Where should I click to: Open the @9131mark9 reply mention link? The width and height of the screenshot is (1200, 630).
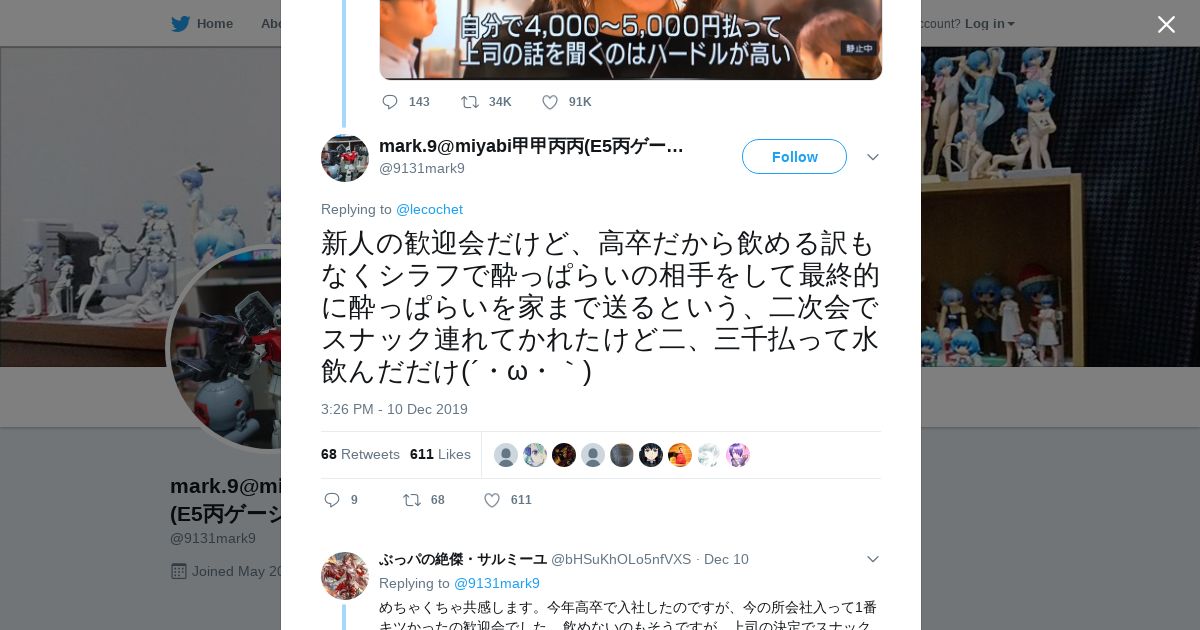coord(497,583)
